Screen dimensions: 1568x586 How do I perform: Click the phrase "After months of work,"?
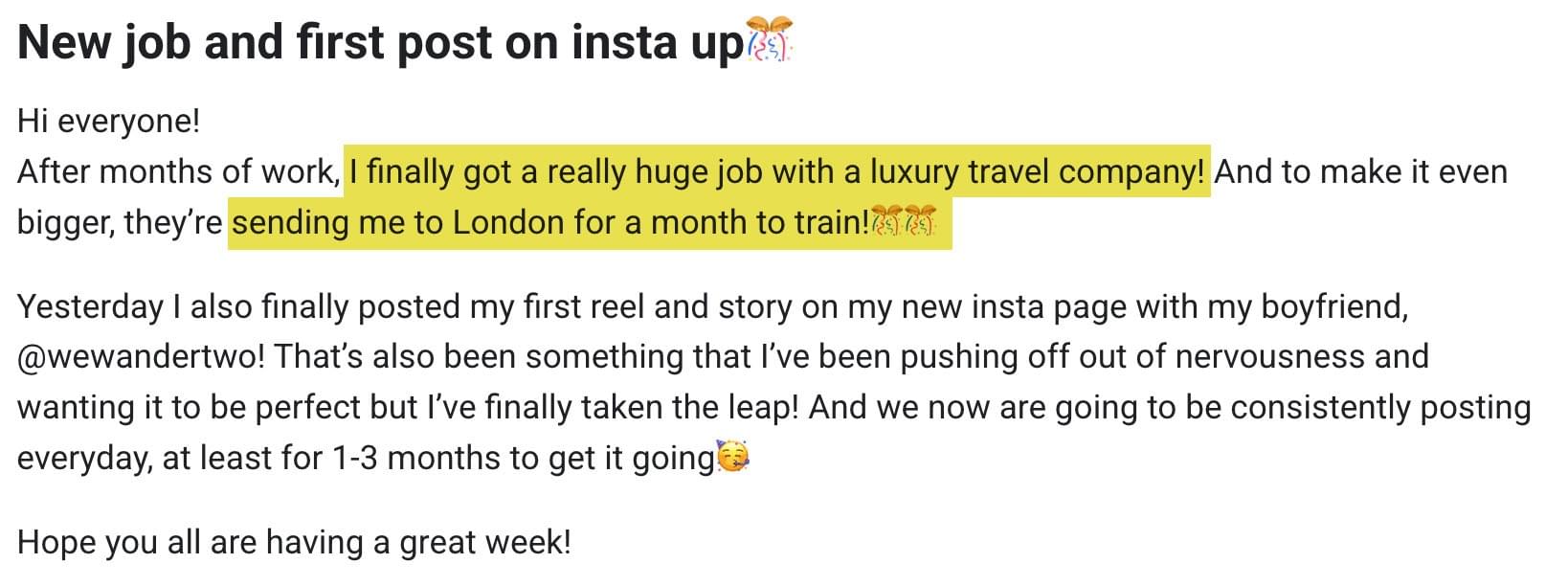point(179,171)
